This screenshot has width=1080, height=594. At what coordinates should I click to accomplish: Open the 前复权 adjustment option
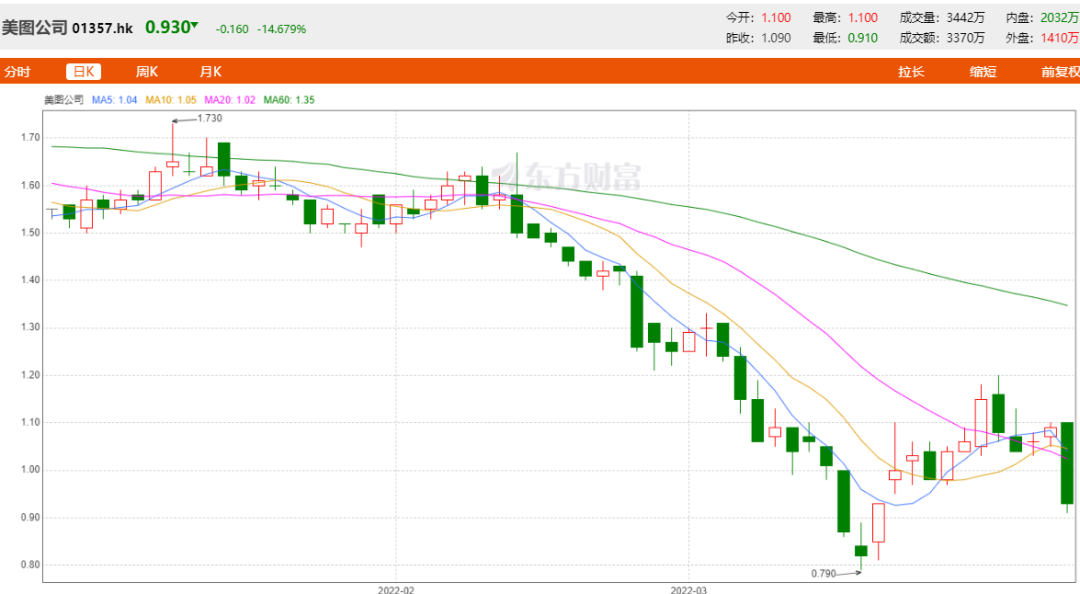point(1060,72)
